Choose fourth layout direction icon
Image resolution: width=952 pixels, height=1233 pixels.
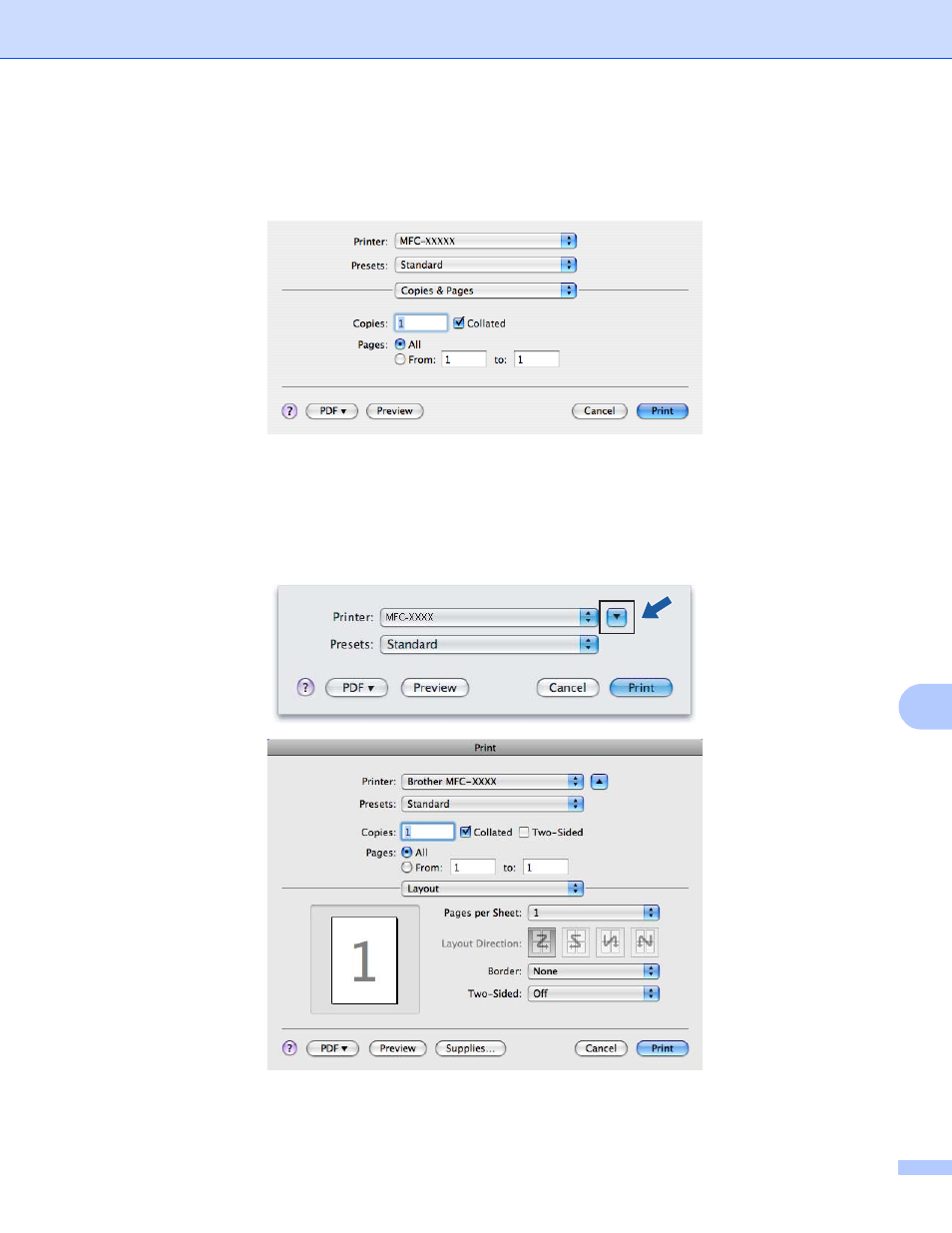[x=646, y=942]
